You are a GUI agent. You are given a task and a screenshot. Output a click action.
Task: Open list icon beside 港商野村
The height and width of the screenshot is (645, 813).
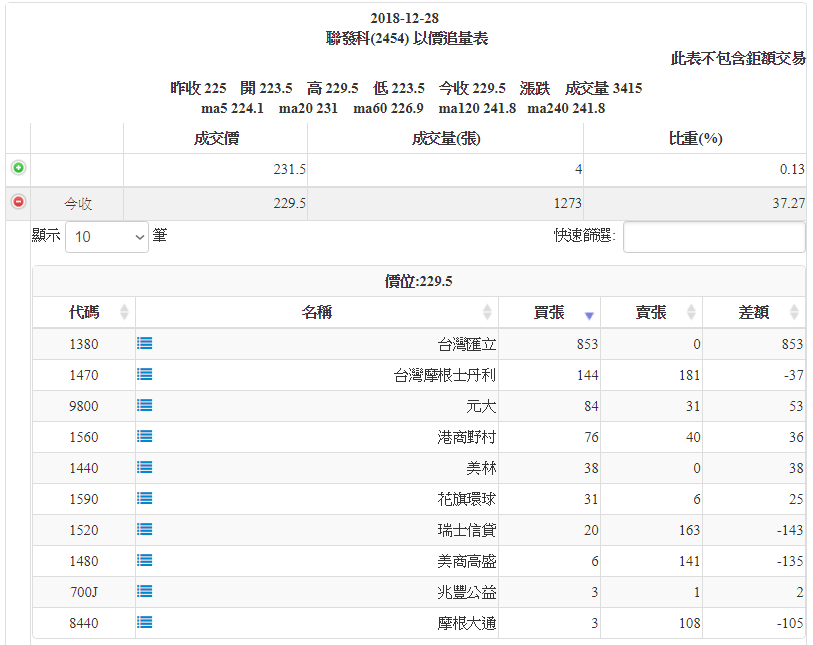pyautogui.click(x=145, y=436)
